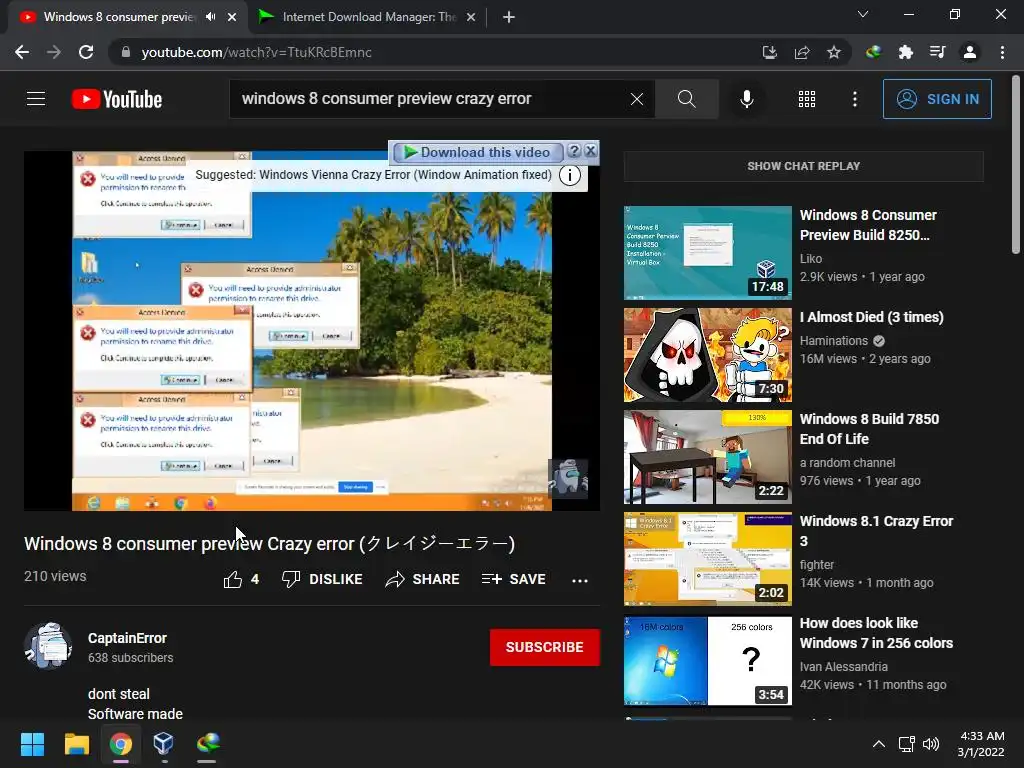Open the Chrome profile icon
This screenshot has width=1024, height=768.
tap(970, 52)
